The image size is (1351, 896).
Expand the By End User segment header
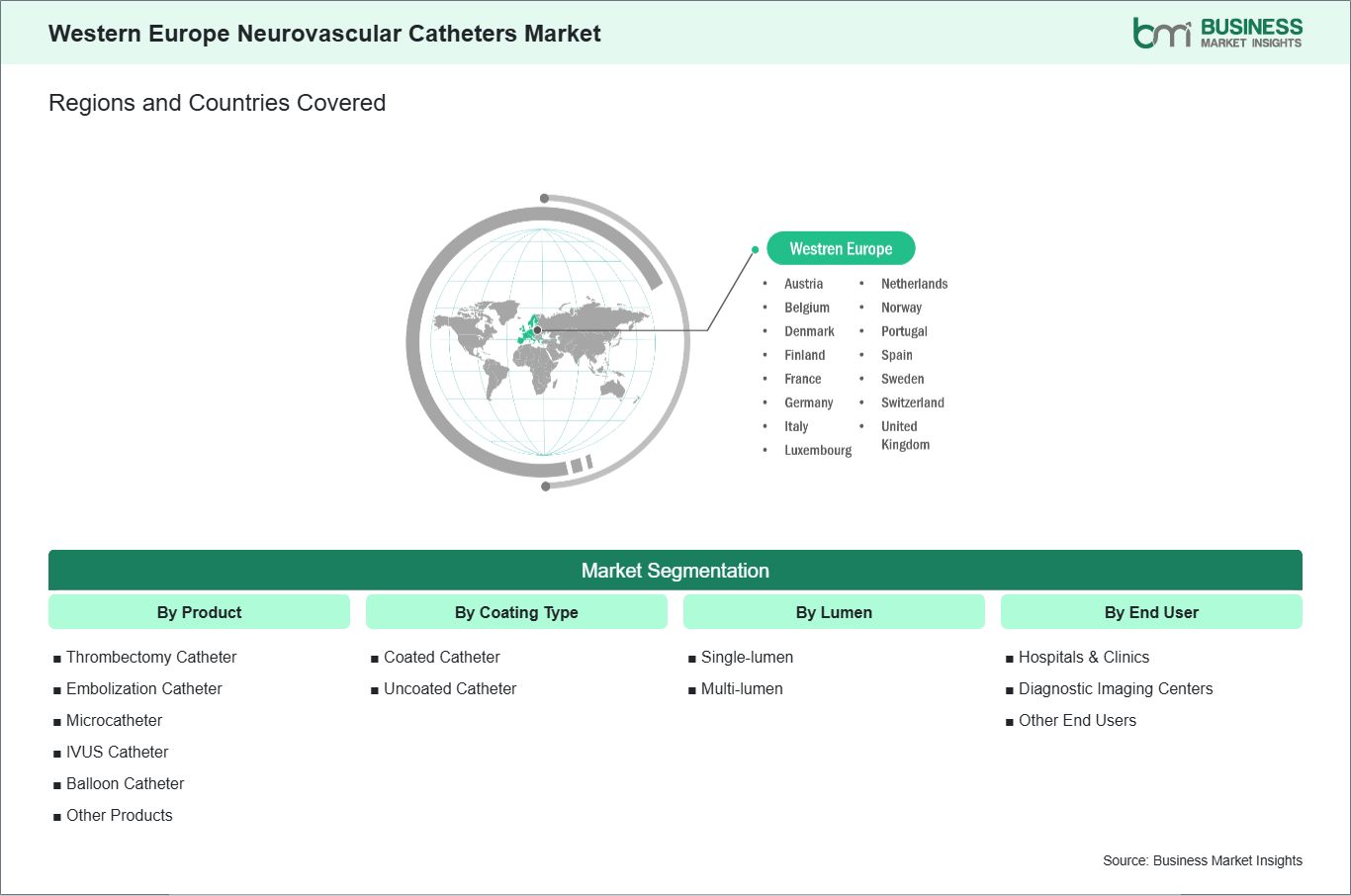coord(1151,611)
